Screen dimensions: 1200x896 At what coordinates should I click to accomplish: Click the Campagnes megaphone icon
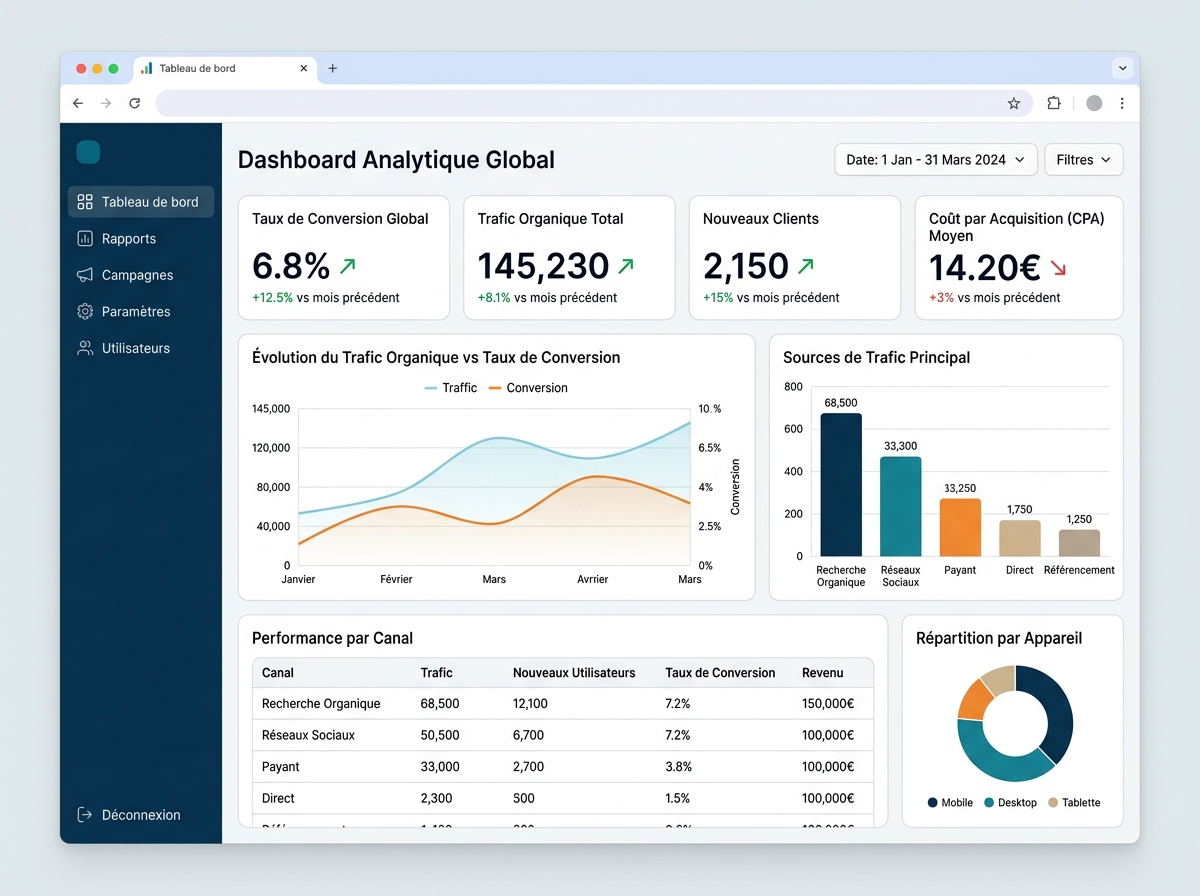coord(85,275)
